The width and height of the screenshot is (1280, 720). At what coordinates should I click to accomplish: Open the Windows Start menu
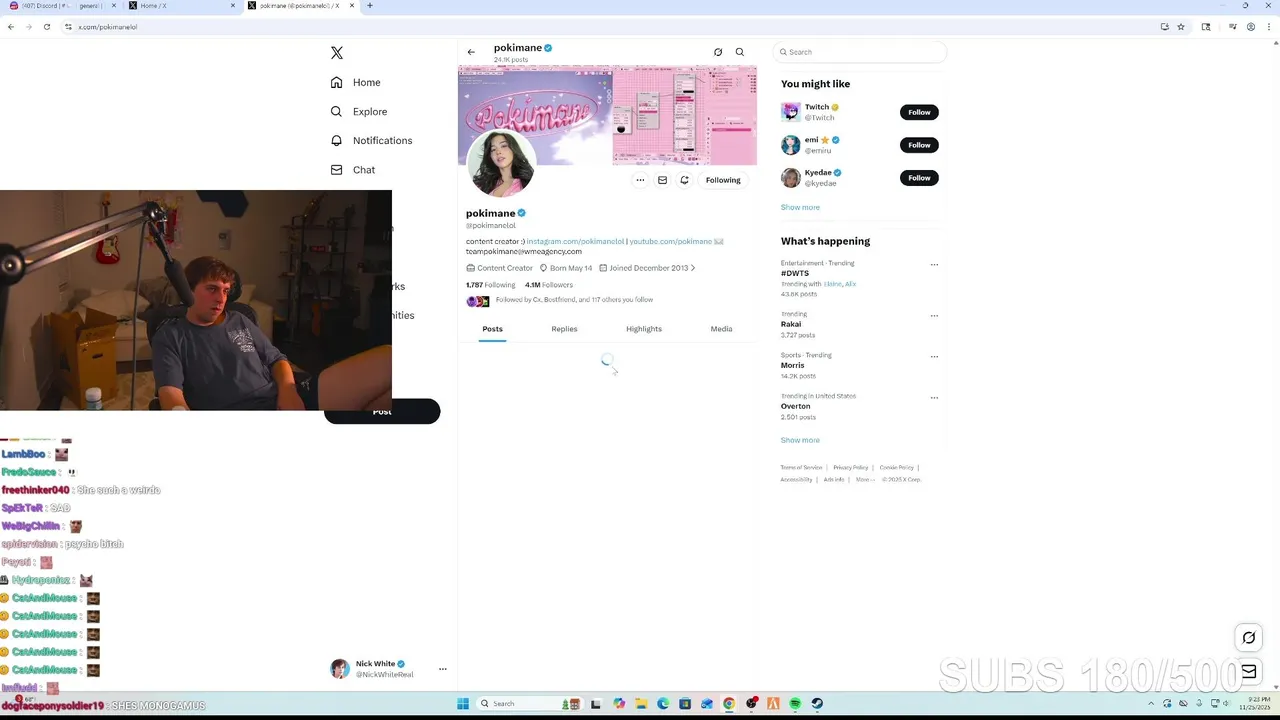(463, 703)
